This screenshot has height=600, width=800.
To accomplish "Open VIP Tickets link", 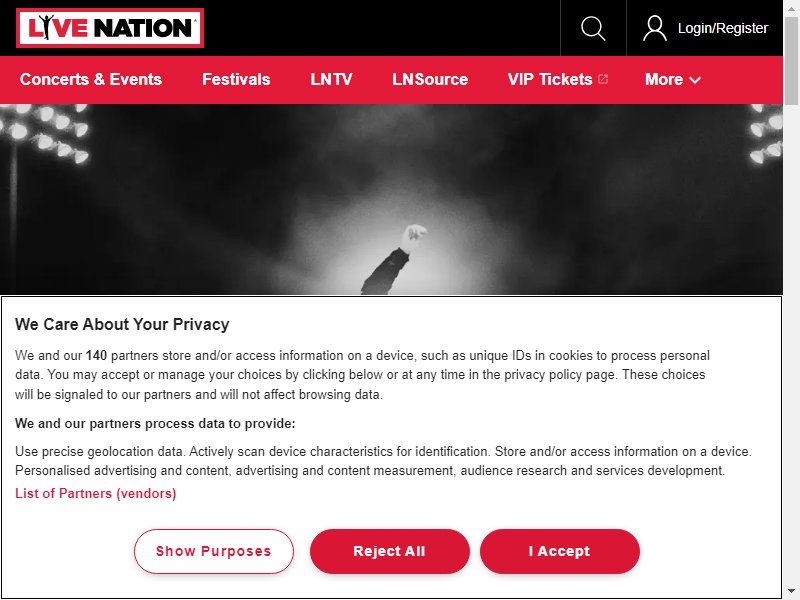I will (x=550, y=79).
